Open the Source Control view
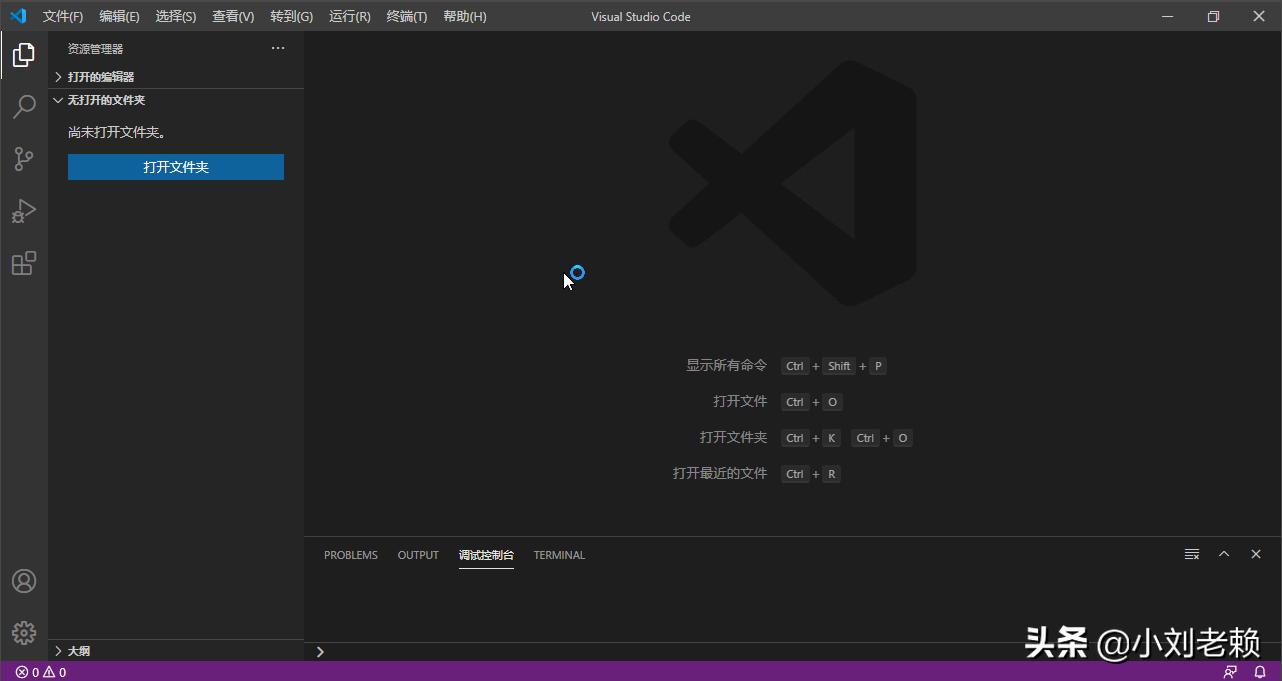 23,159
